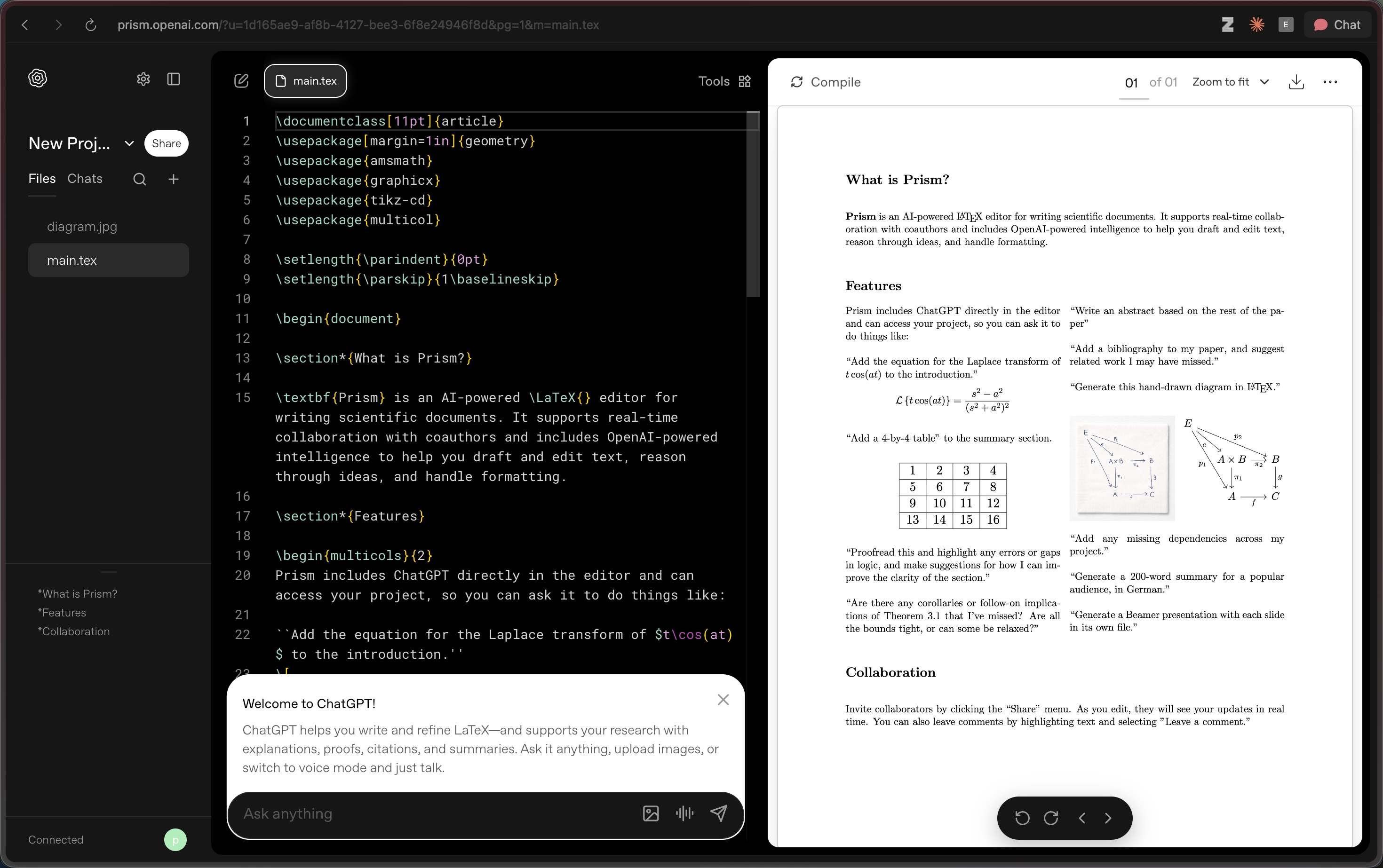Download the compiled PDF

[x=1296, y=82]
